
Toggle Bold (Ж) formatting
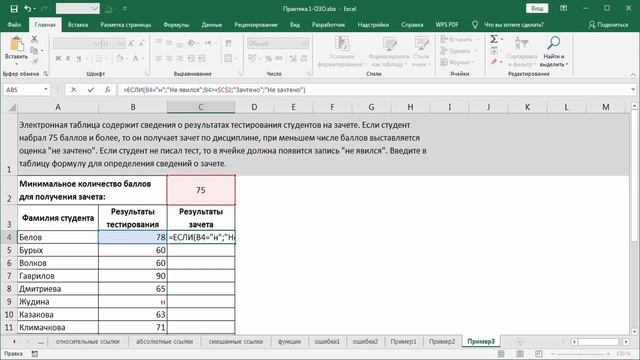58,59
